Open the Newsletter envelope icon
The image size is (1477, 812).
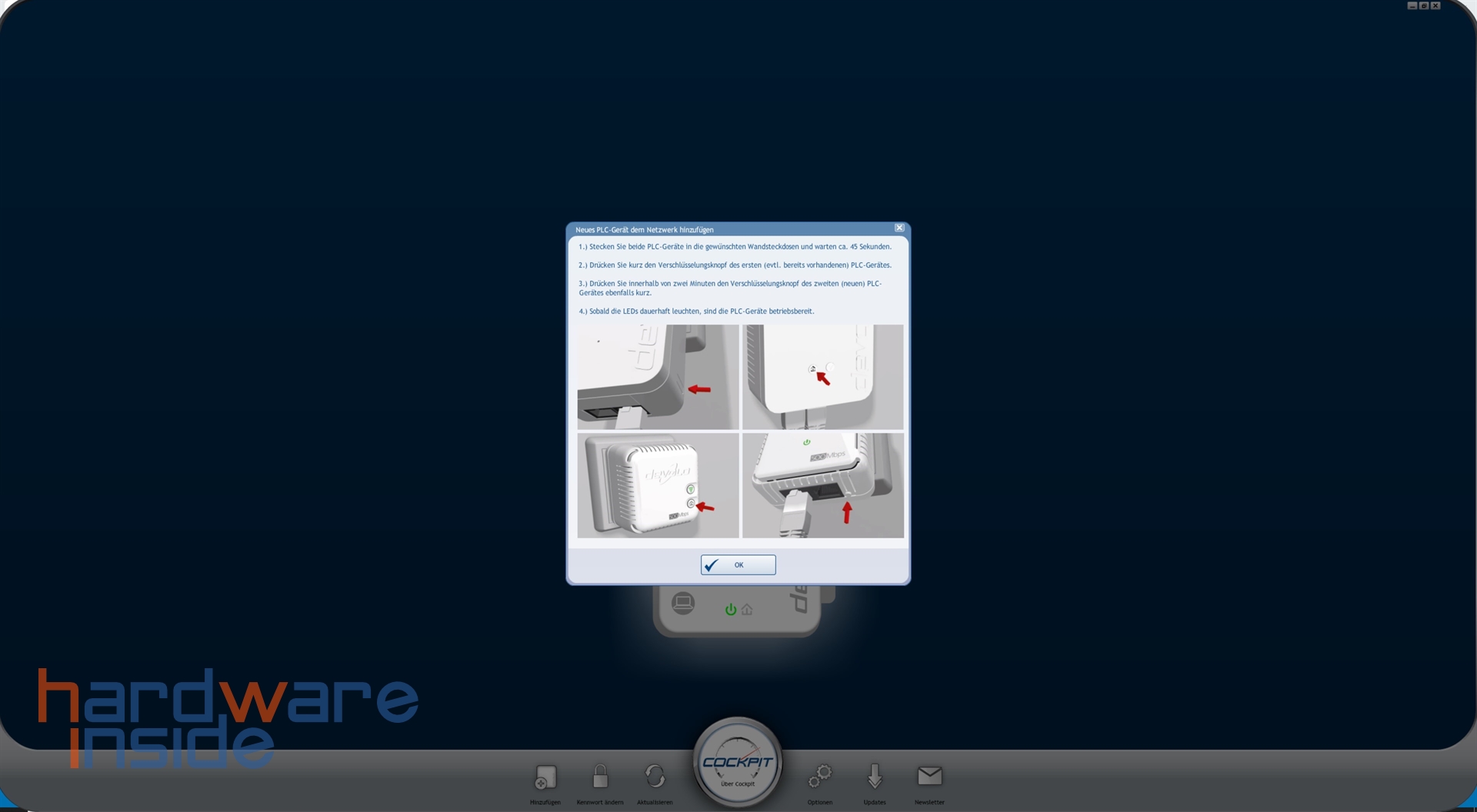[929, 777]
